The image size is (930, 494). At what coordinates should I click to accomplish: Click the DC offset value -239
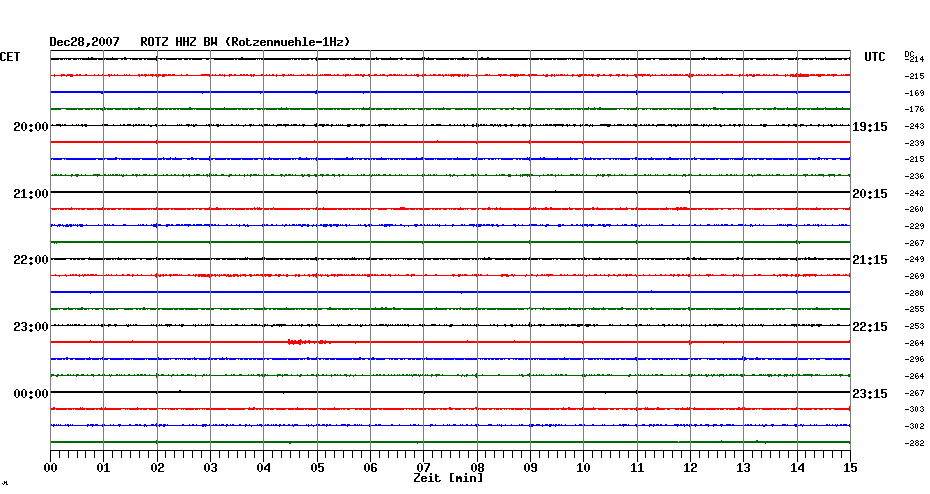click(914, 144)
